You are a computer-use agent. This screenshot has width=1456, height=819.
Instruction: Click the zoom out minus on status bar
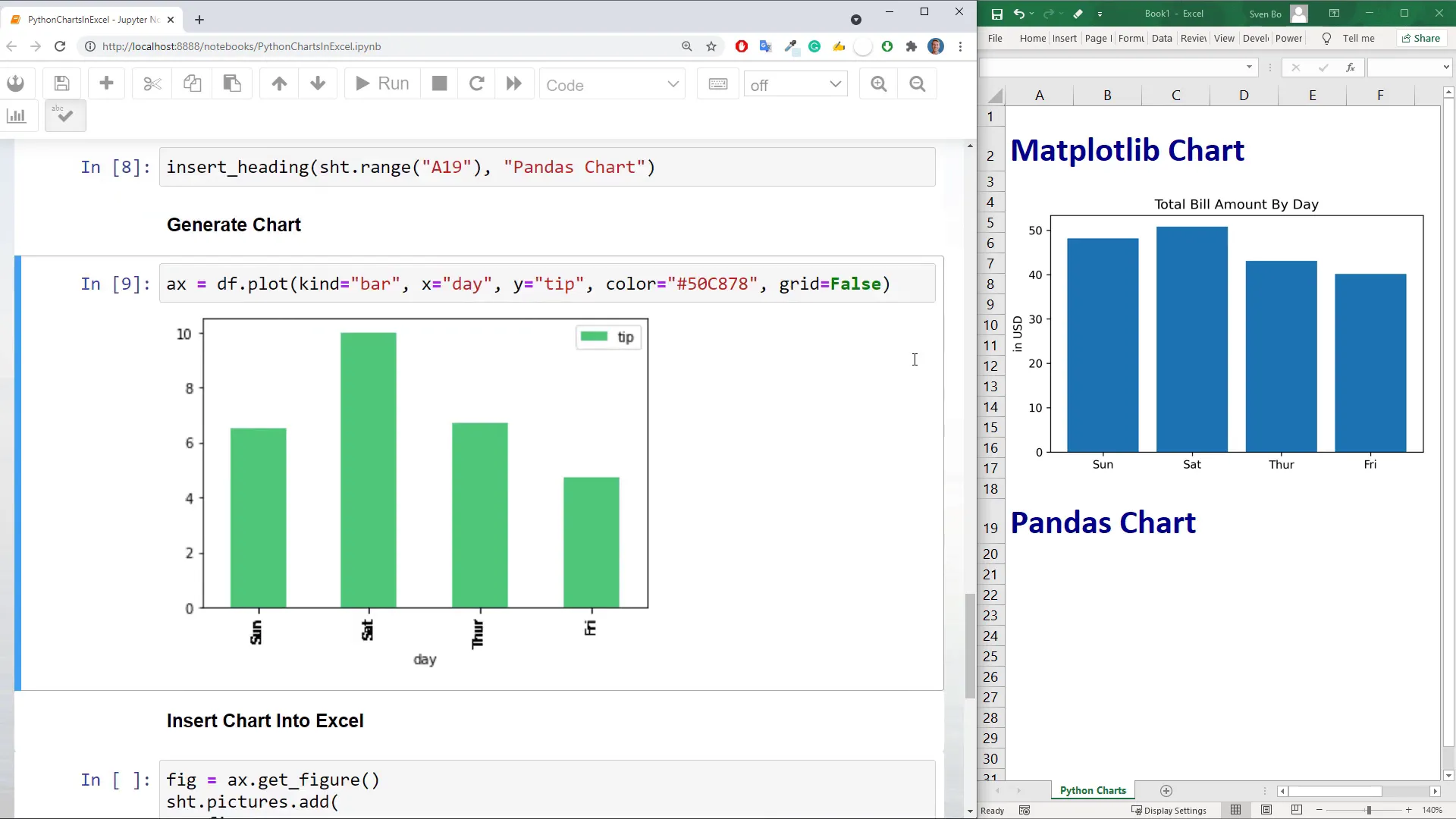[1319, 810]
